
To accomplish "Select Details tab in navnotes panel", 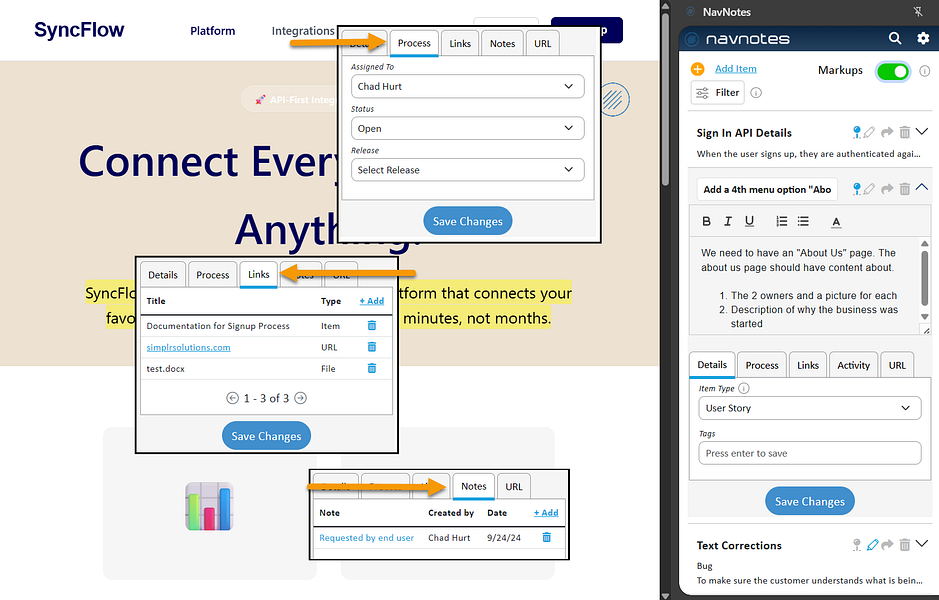I will click(x=712, y=365).
